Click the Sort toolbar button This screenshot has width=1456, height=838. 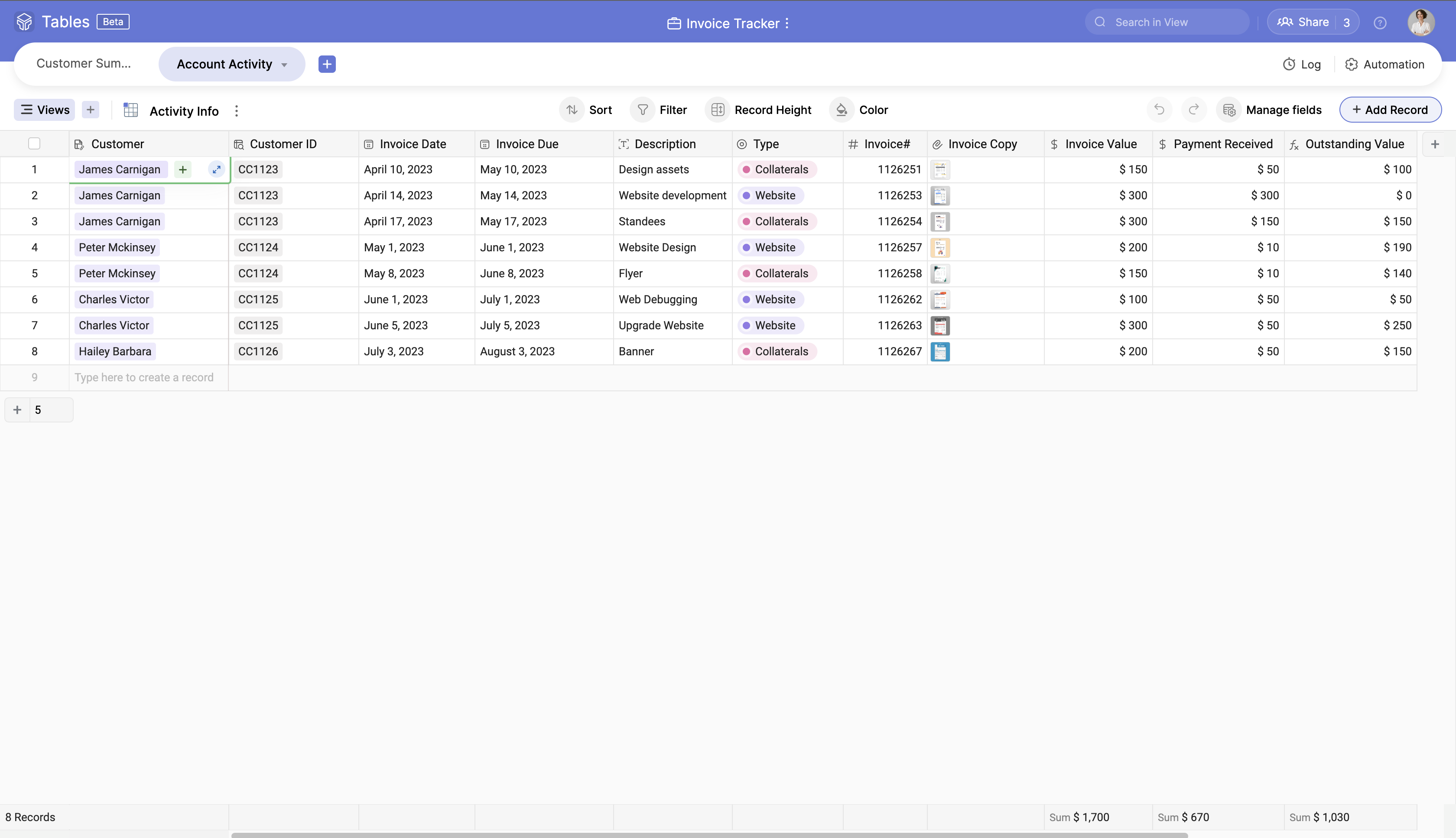(586, 109)
